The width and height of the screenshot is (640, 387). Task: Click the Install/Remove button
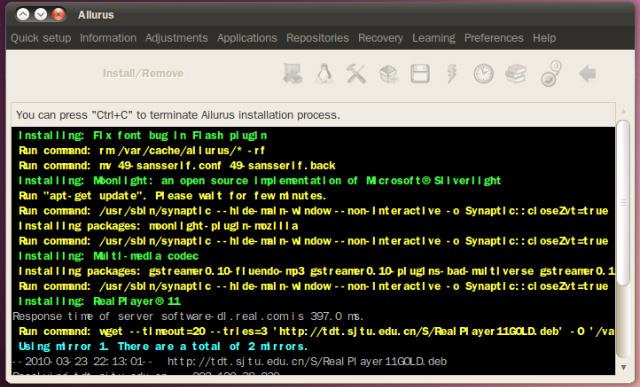[143, 73]
